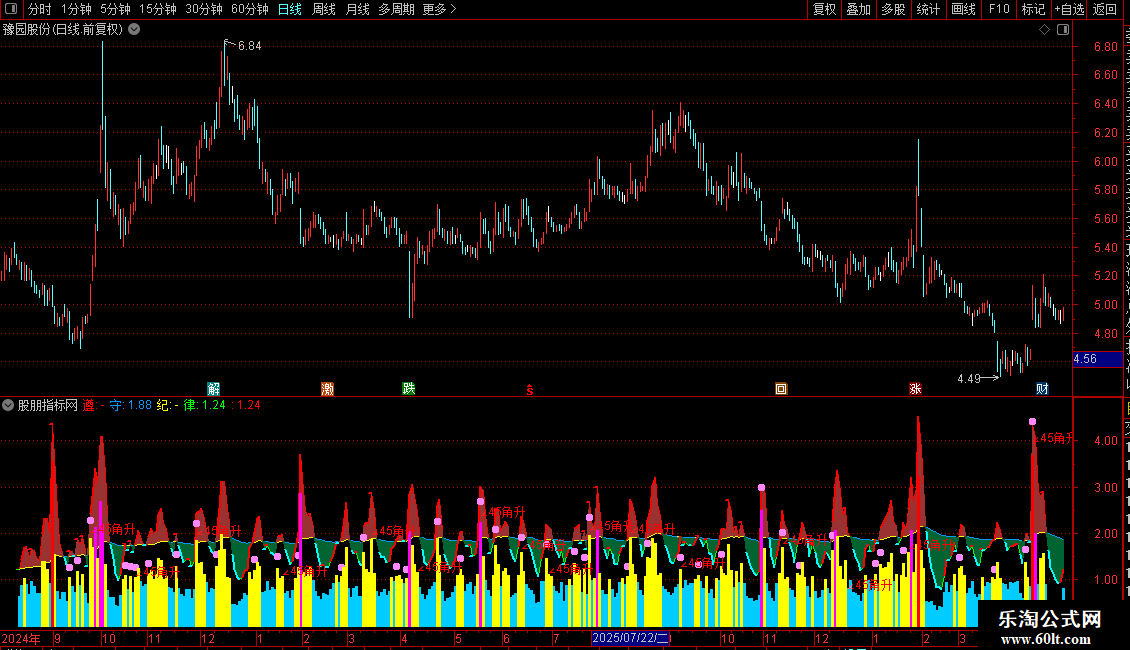The image size is (1130, 650).
Task: Select the 30分钟 period tab
Action: tap(204, 9)
